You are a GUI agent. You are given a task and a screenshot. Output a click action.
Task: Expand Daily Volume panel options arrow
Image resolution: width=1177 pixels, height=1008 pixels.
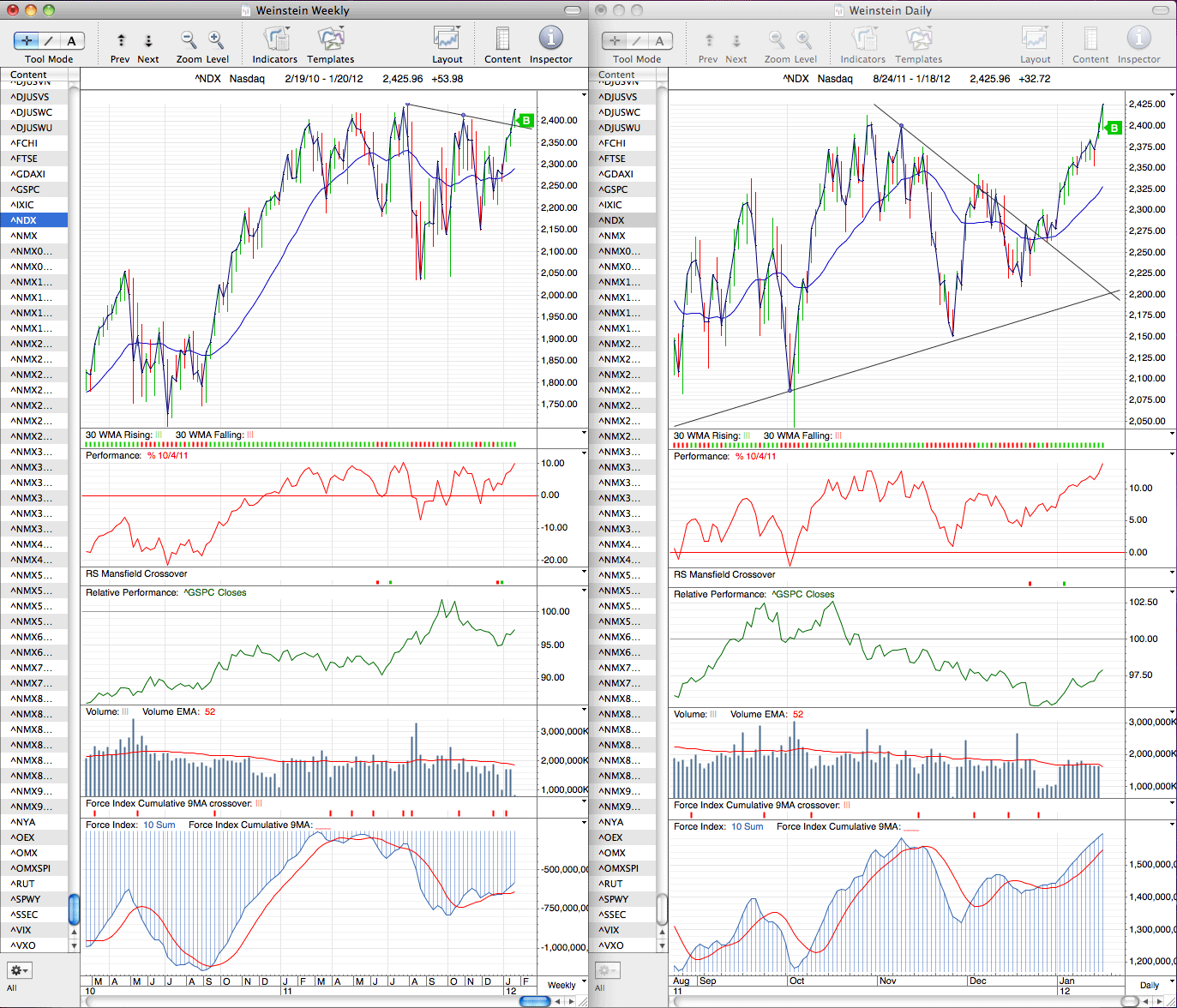(1172, 711)
